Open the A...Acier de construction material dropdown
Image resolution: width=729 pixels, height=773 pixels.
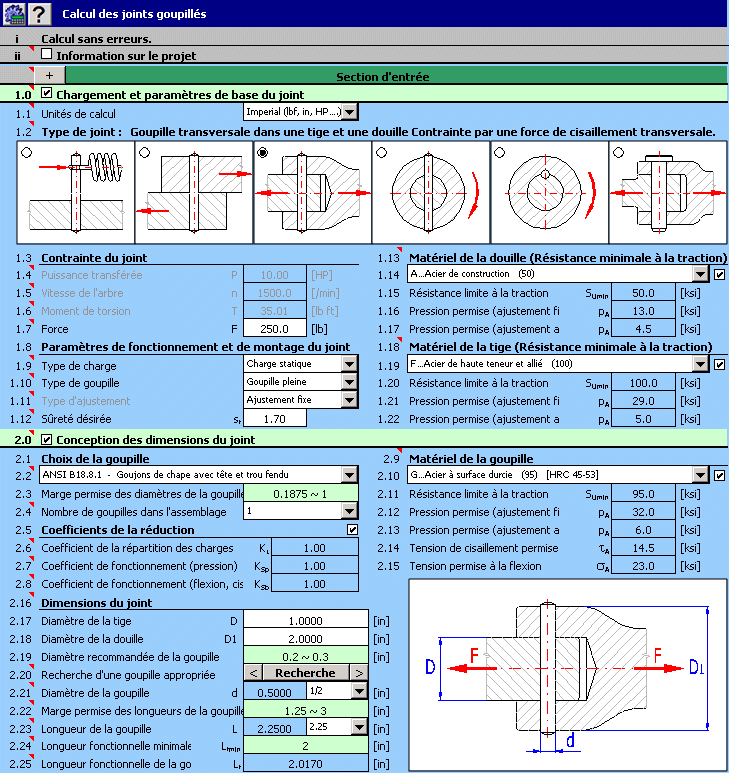coord(700,274)
